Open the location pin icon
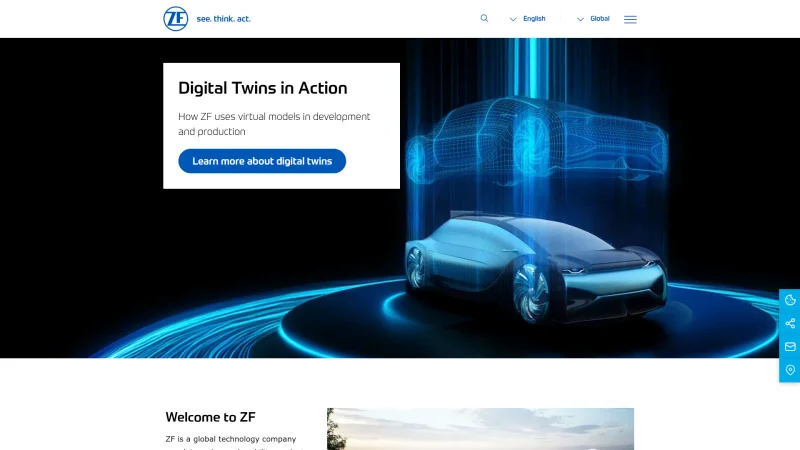 [790, 370]
